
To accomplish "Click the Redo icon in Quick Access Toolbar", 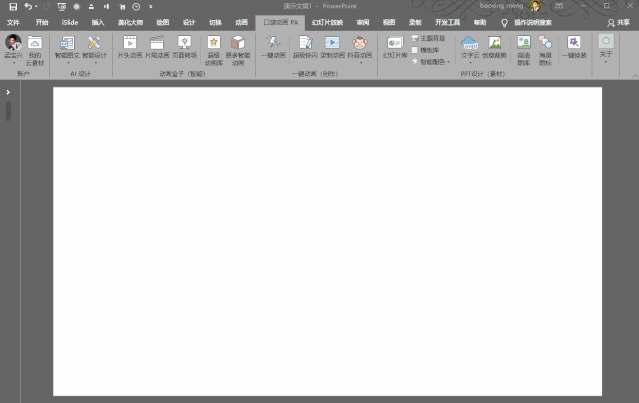I will click(x=47, y=7).
